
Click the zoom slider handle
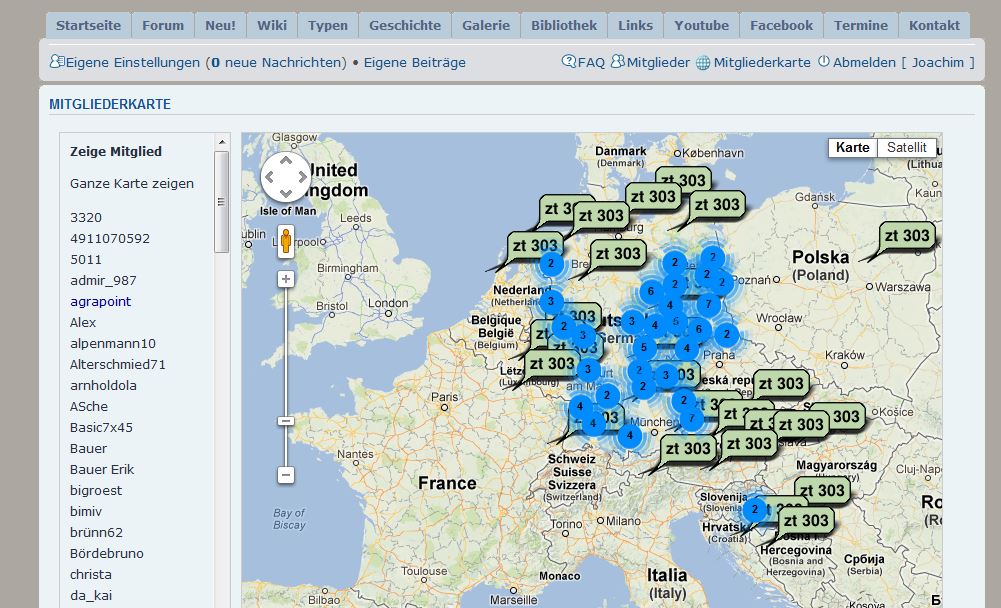286,421
